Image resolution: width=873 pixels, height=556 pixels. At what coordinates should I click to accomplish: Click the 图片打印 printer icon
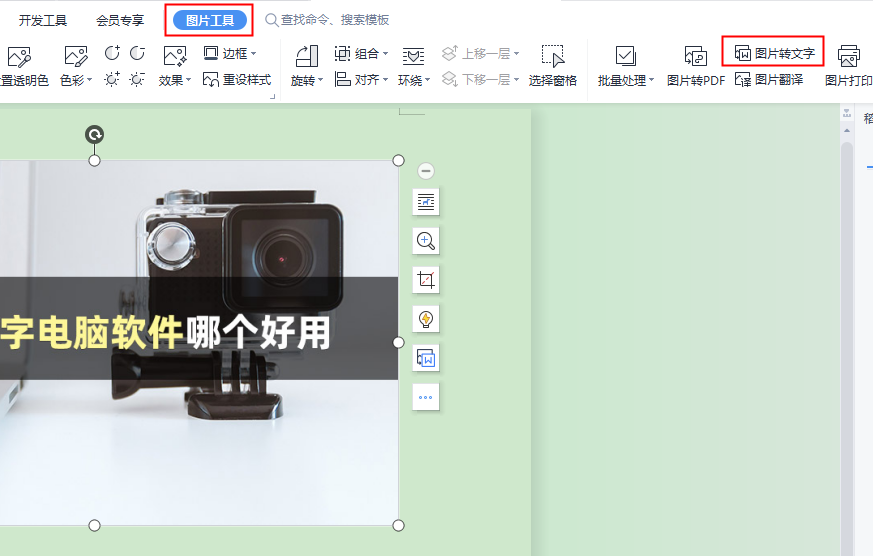849,56
